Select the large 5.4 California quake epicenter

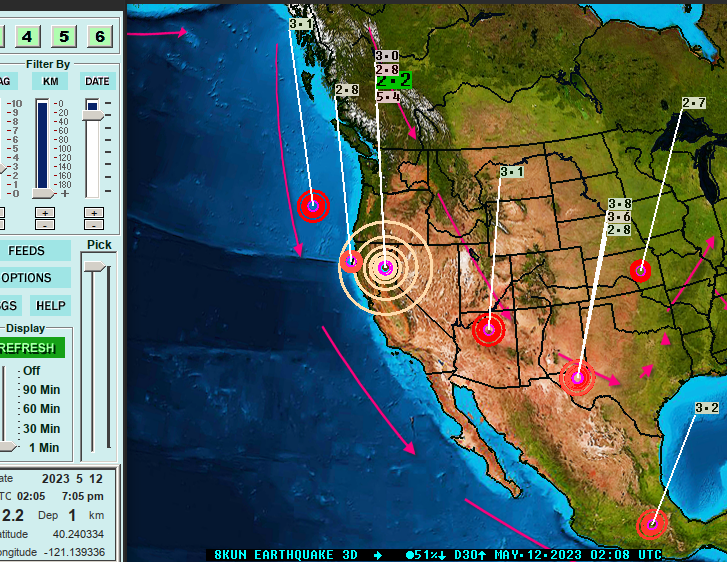pyautogui.click(x=385, y=268)
